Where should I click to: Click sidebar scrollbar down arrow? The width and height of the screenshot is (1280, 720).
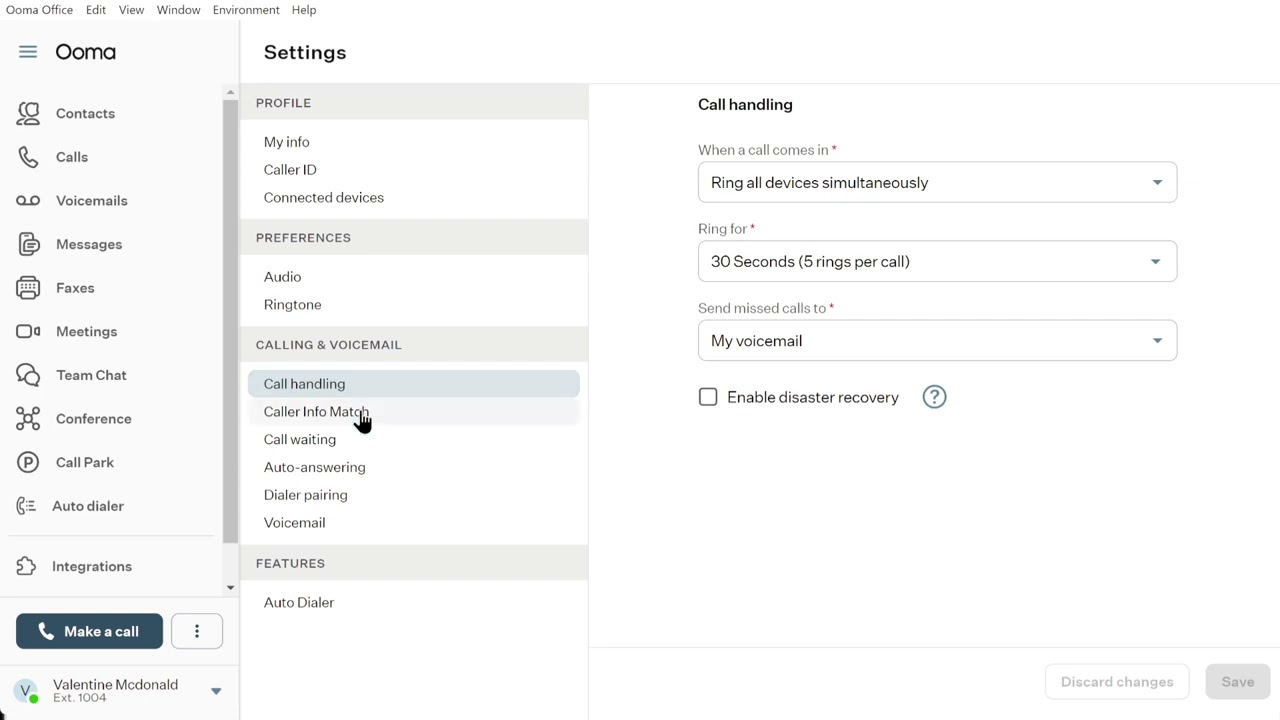230,588
